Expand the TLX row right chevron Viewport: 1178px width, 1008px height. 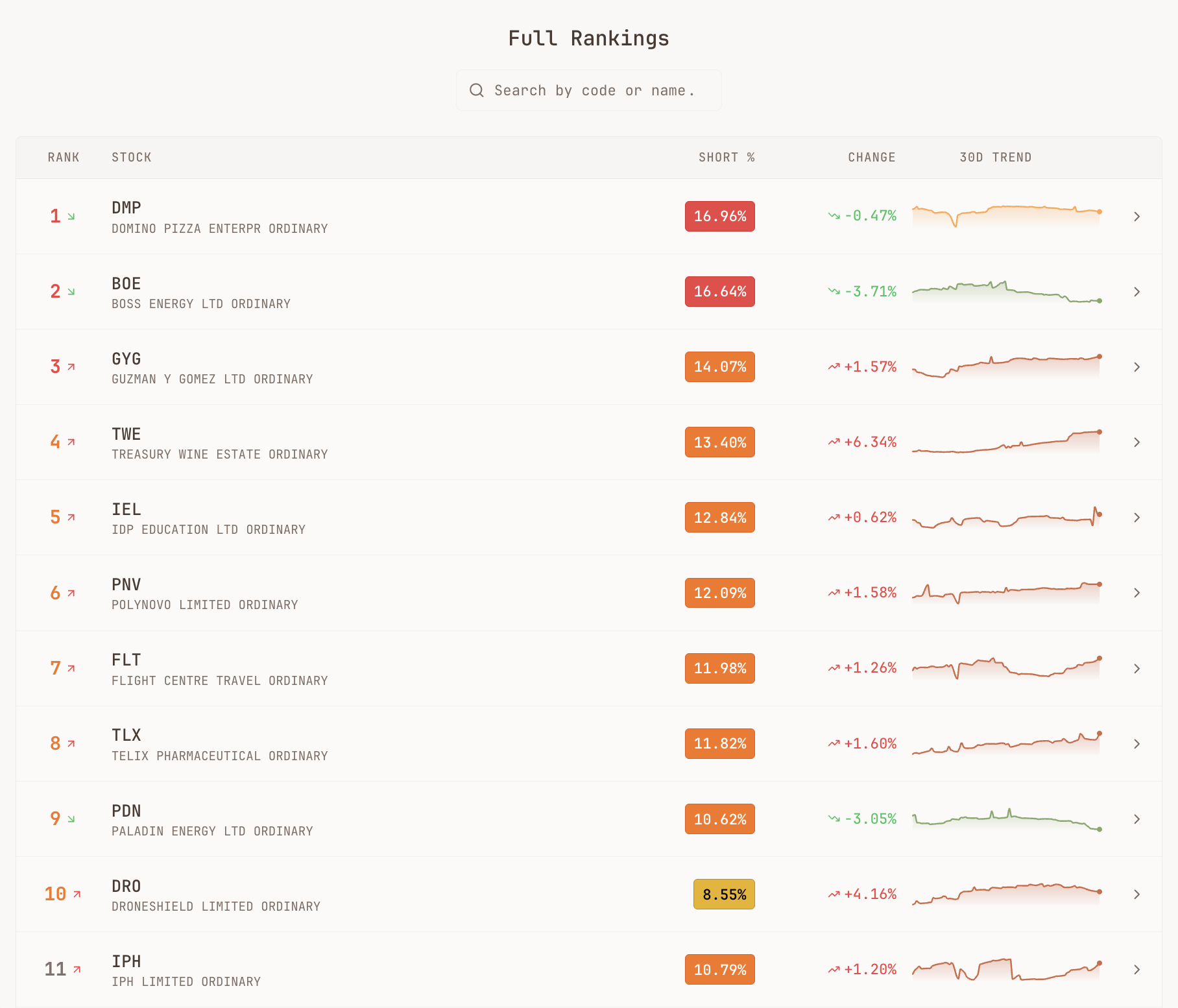coord(1136,744)
